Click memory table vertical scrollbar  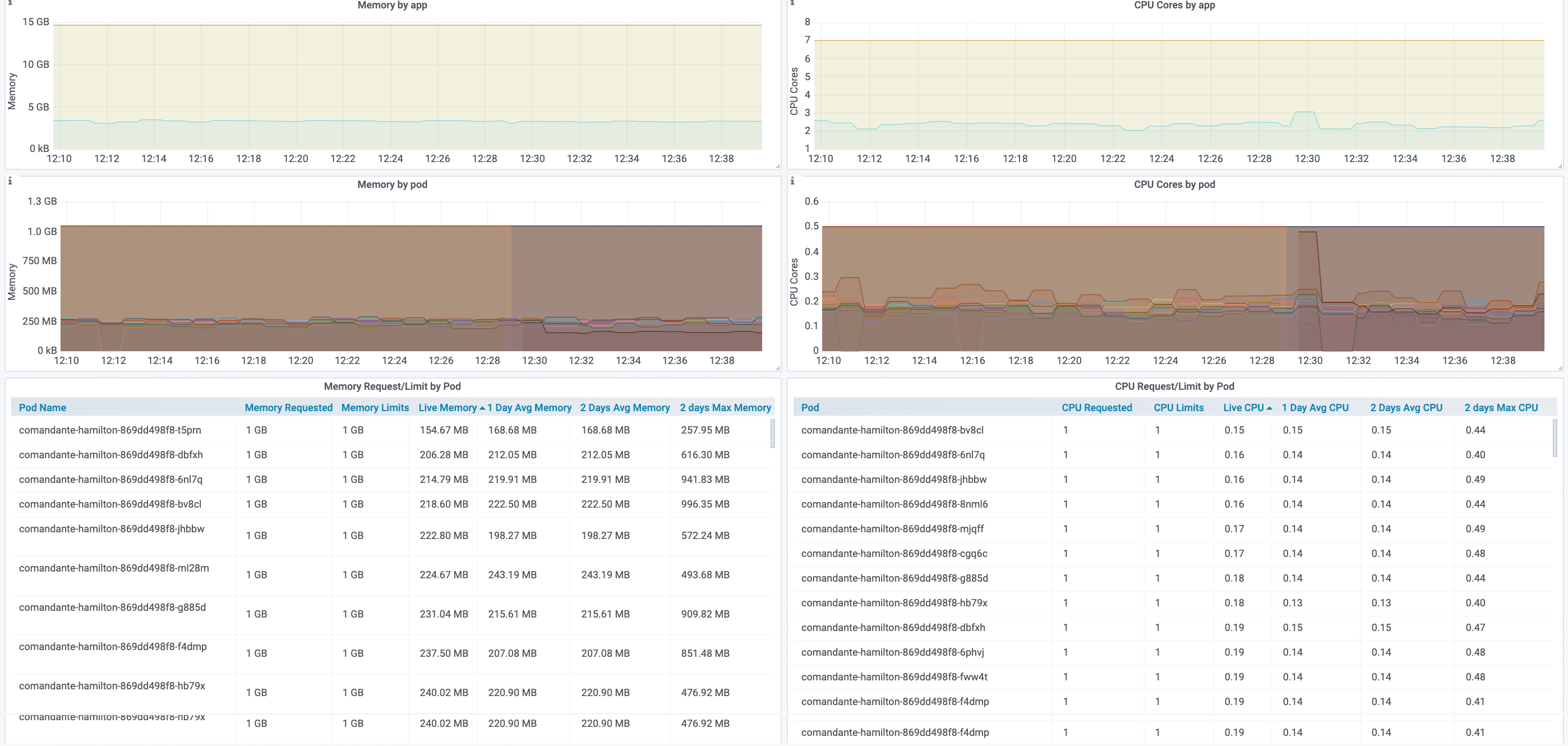[x=772, y=433]
